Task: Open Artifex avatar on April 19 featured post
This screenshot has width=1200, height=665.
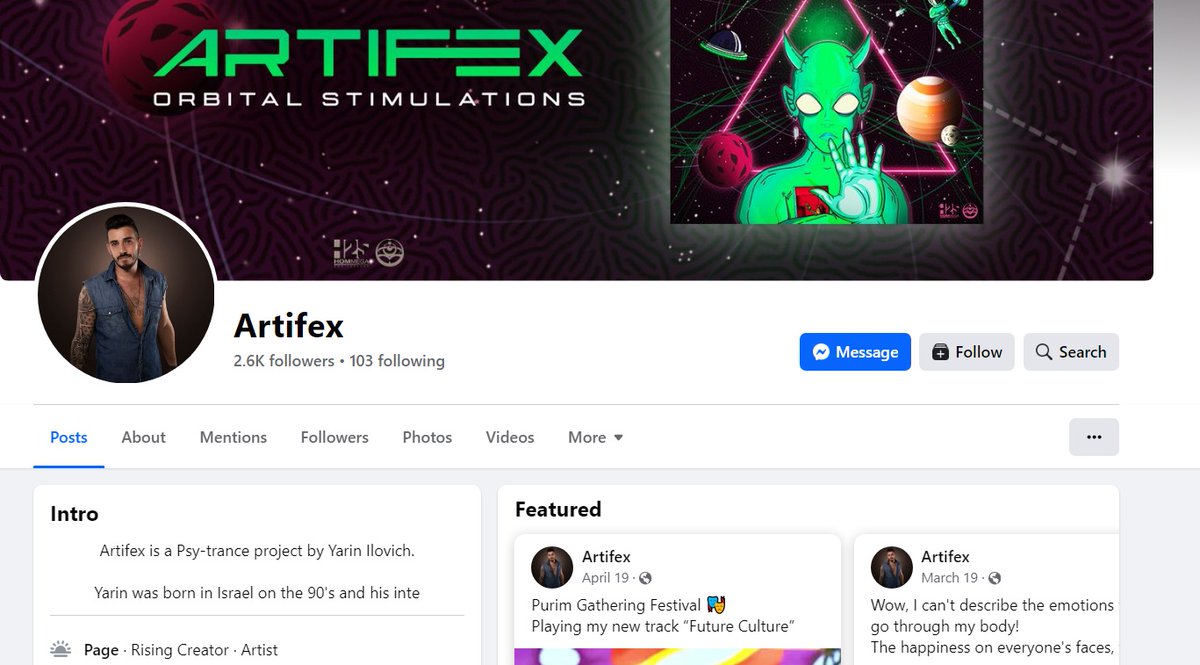Action: (x=552, y=567)
